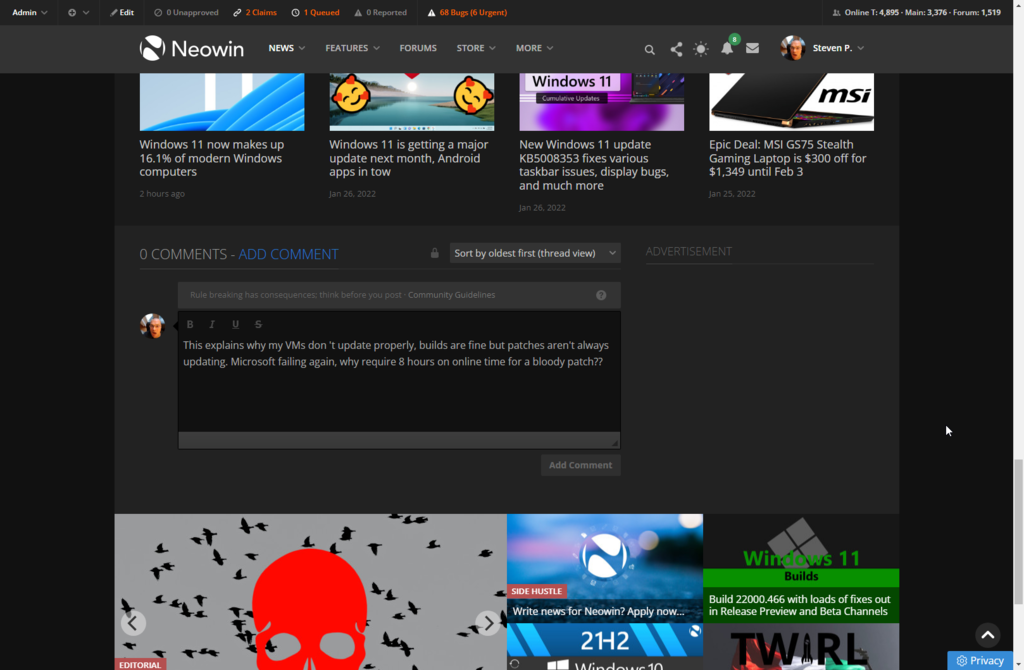The height and width of the screenshot is (670, 1024).
Task: Open the messages envelope icon
Action: coord(752,48)
